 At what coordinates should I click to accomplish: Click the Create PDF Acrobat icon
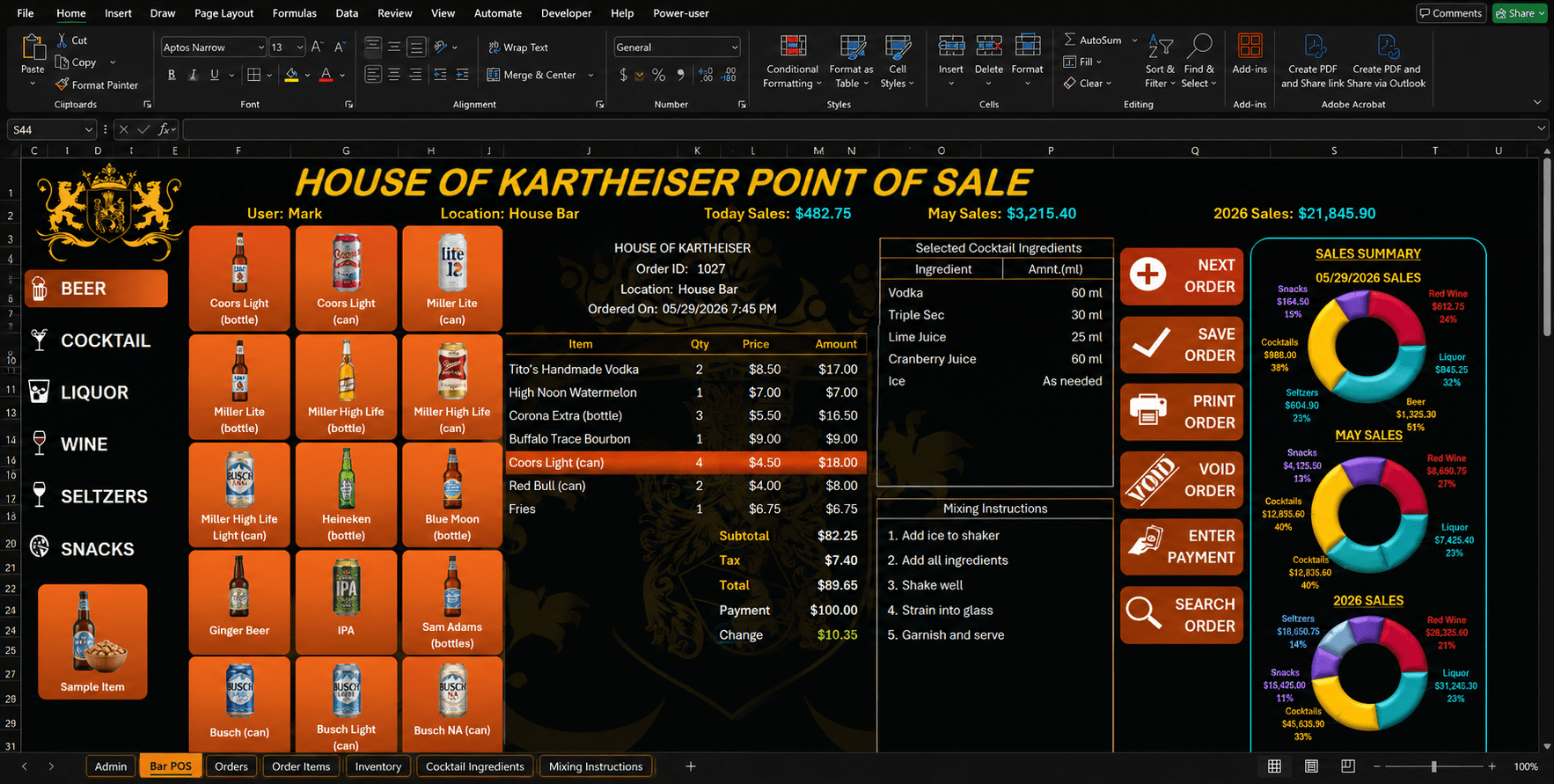click(1314, 46)
